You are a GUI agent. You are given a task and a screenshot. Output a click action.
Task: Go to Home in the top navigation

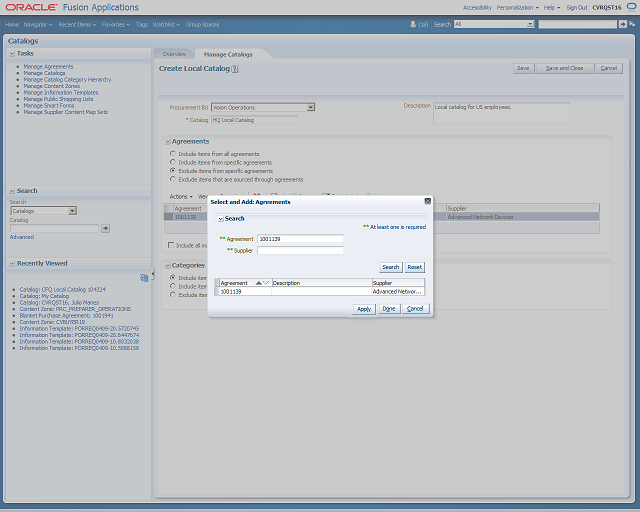[x=12, y=24]
